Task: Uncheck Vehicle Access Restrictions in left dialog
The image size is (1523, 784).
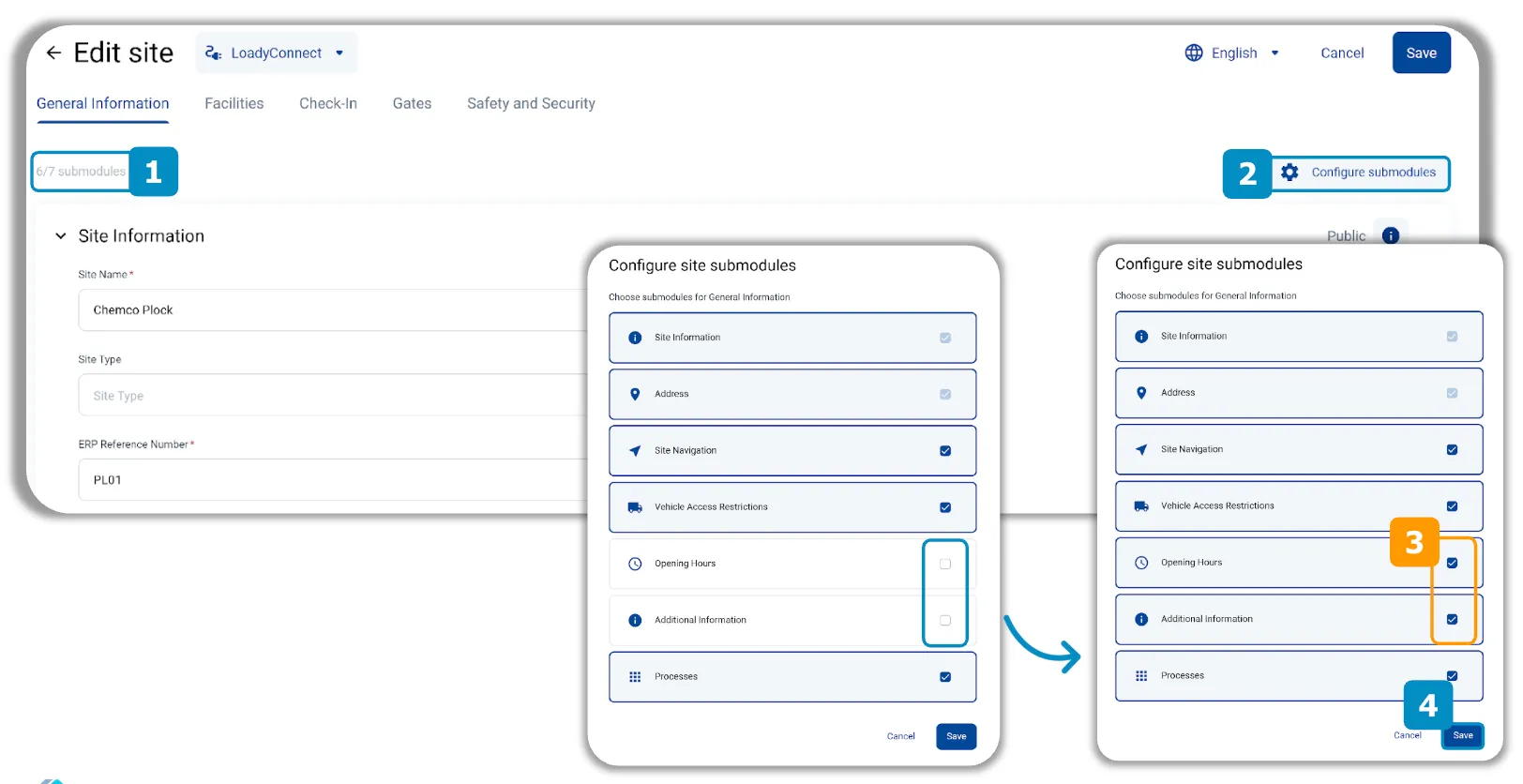Action: click(945, 507)
